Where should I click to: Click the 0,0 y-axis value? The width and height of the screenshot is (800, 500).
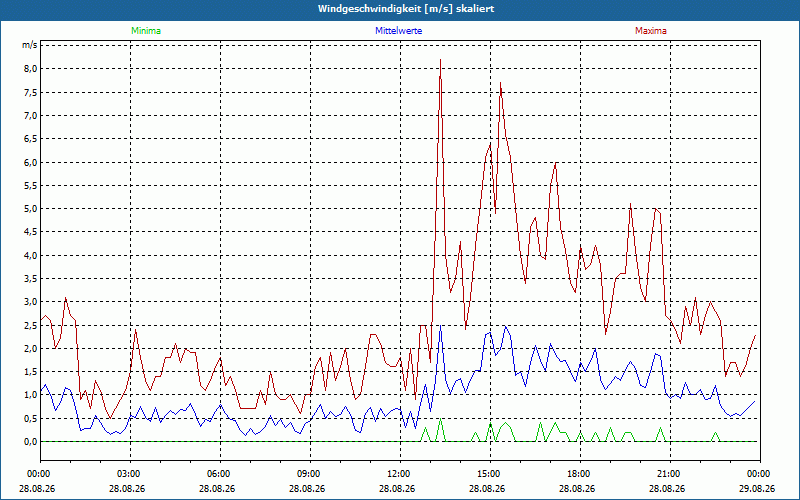31,442
